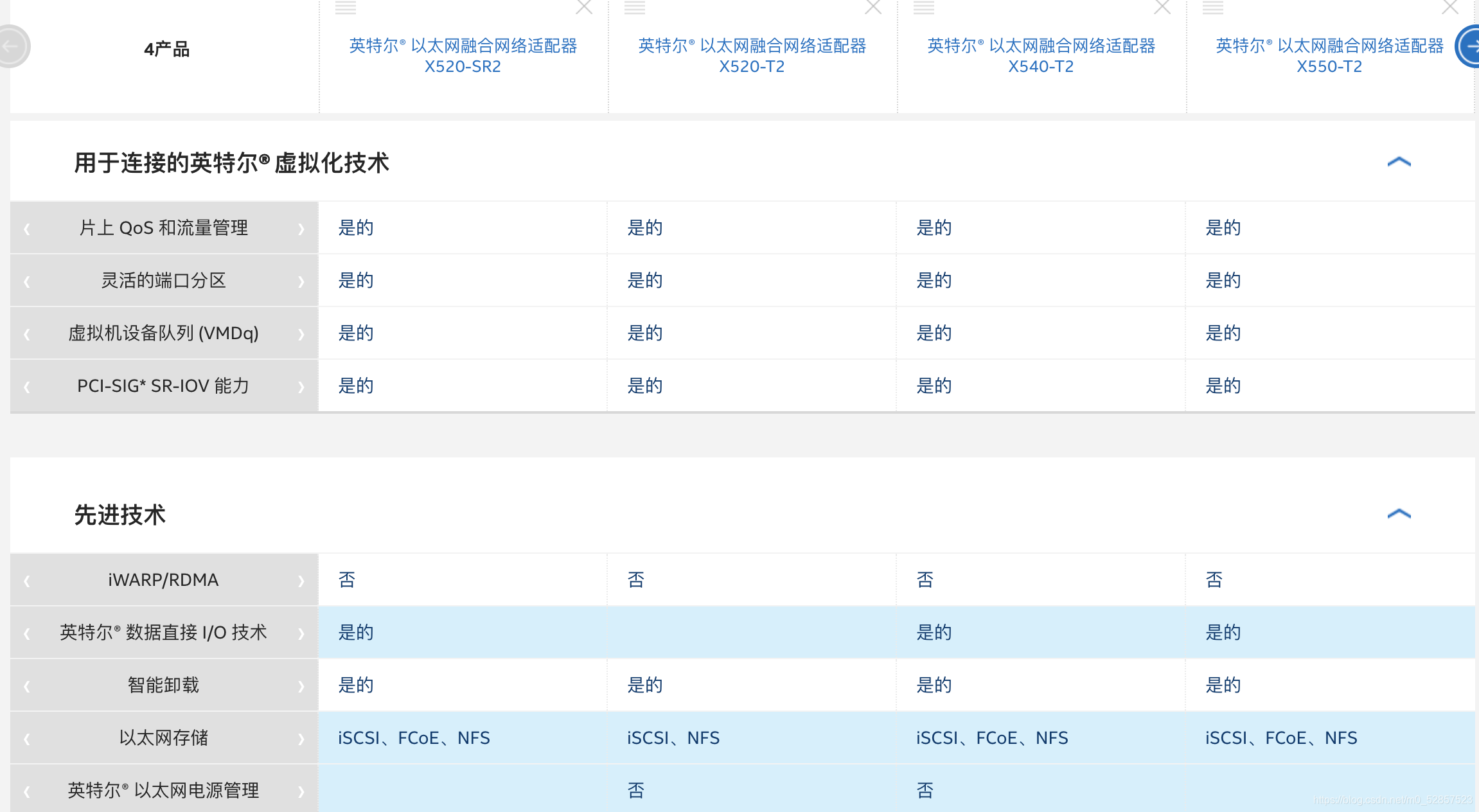
Task: Click left chevron on iWARP/RDMA row
Action: (x=27, y=581)
